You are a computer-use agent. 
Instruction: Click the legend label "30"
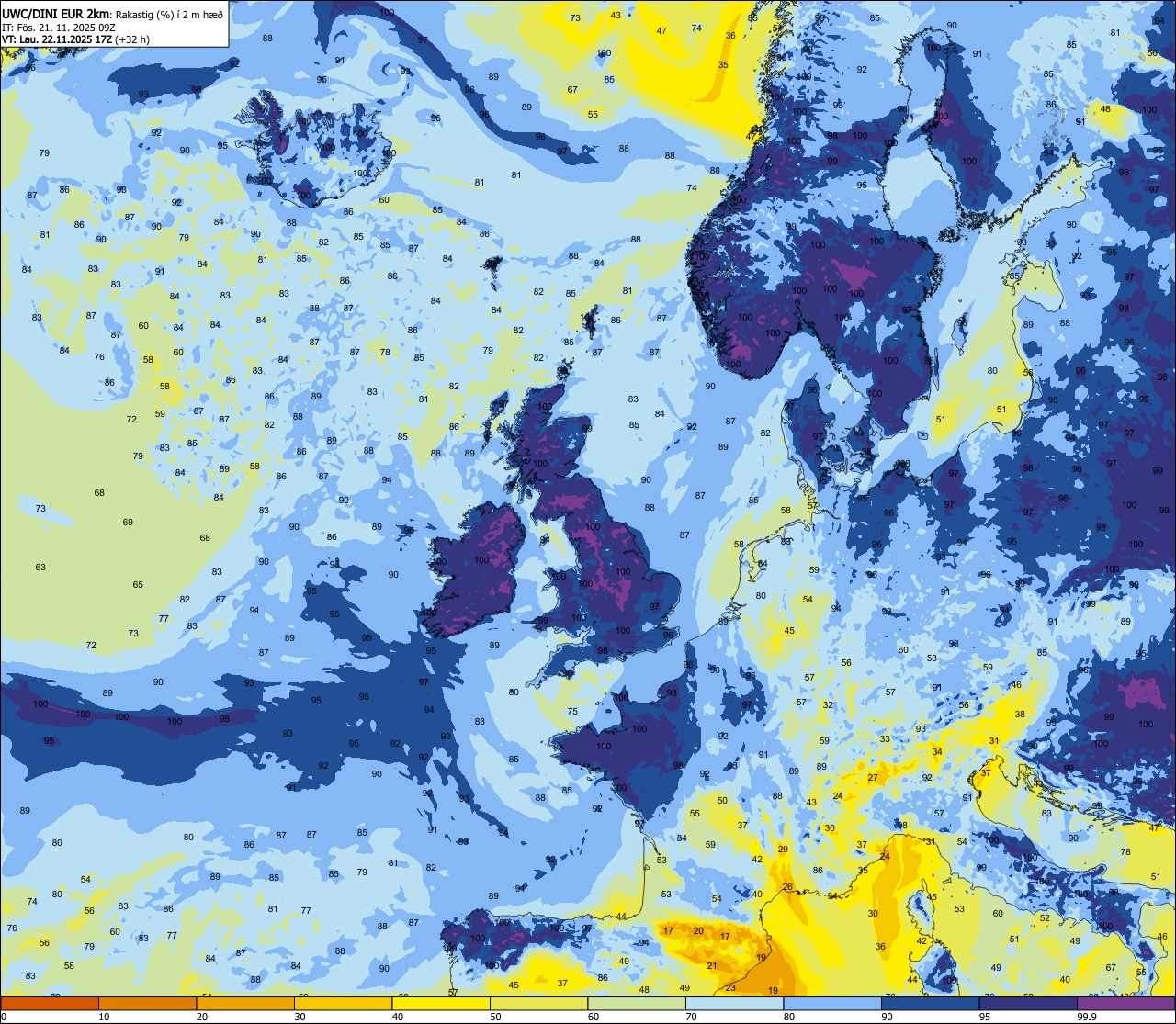pyautogui.click(x=300, y=1017)
